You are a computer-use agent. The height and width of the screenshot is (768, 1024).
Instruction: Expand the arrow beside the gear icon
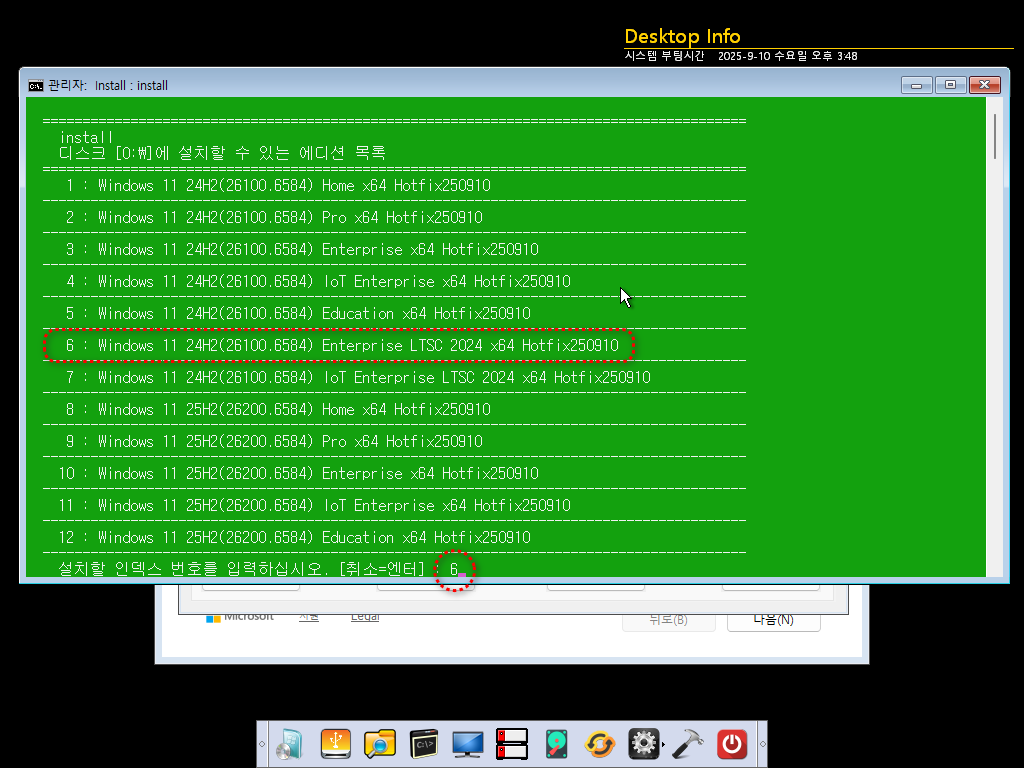pyautogui.click(x=664, y=744)
